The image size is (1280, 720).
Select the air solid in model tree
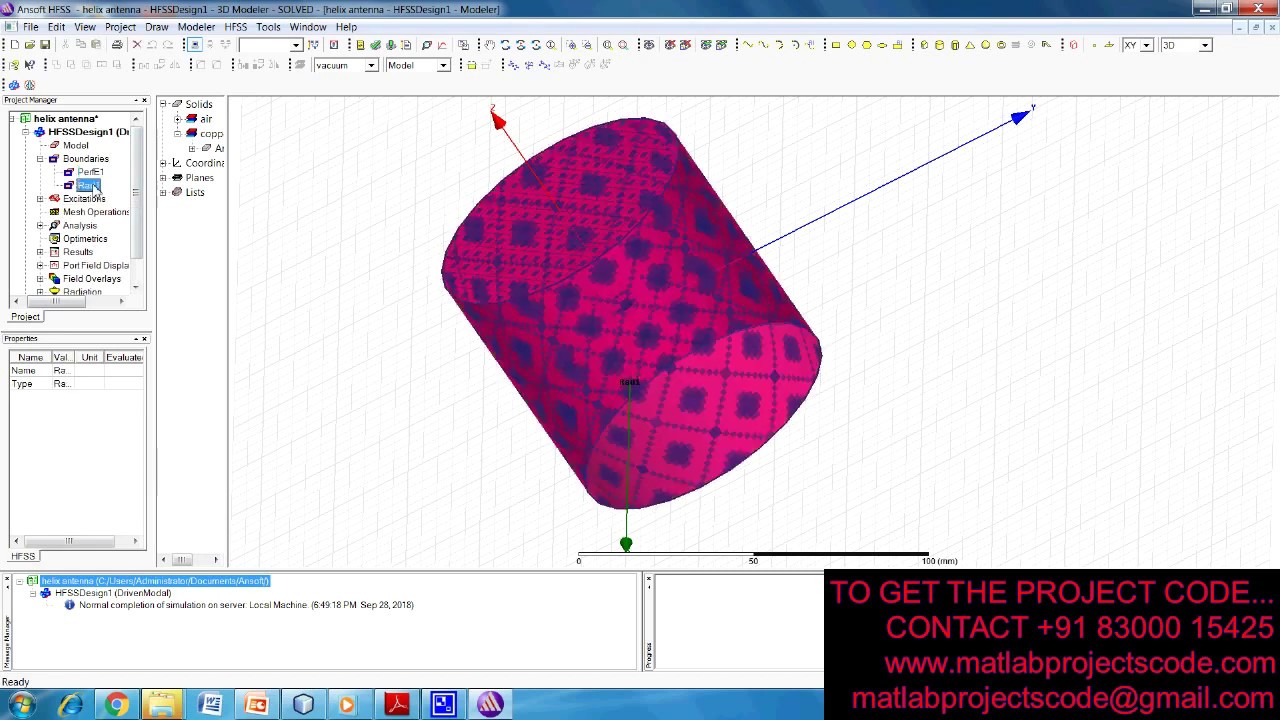click(205, 119)
